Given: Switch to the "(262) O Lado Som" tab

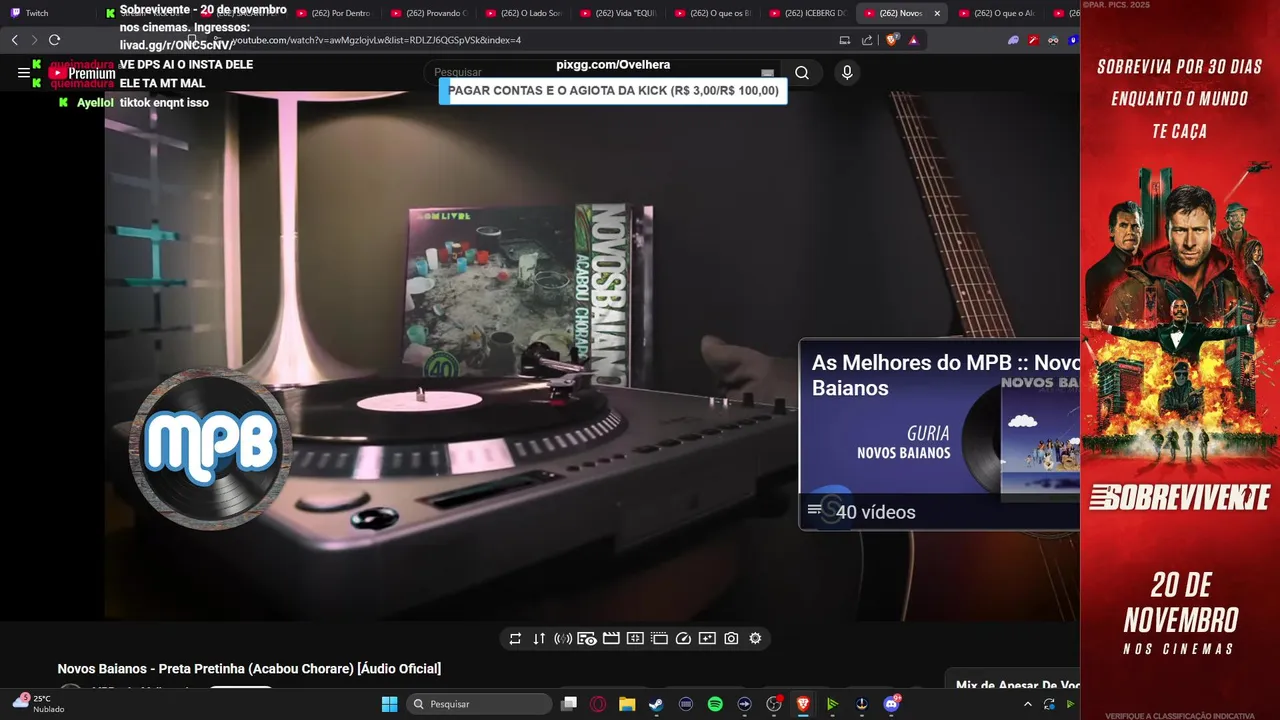Looking at the screenshot, I should [x=525, y=13].
